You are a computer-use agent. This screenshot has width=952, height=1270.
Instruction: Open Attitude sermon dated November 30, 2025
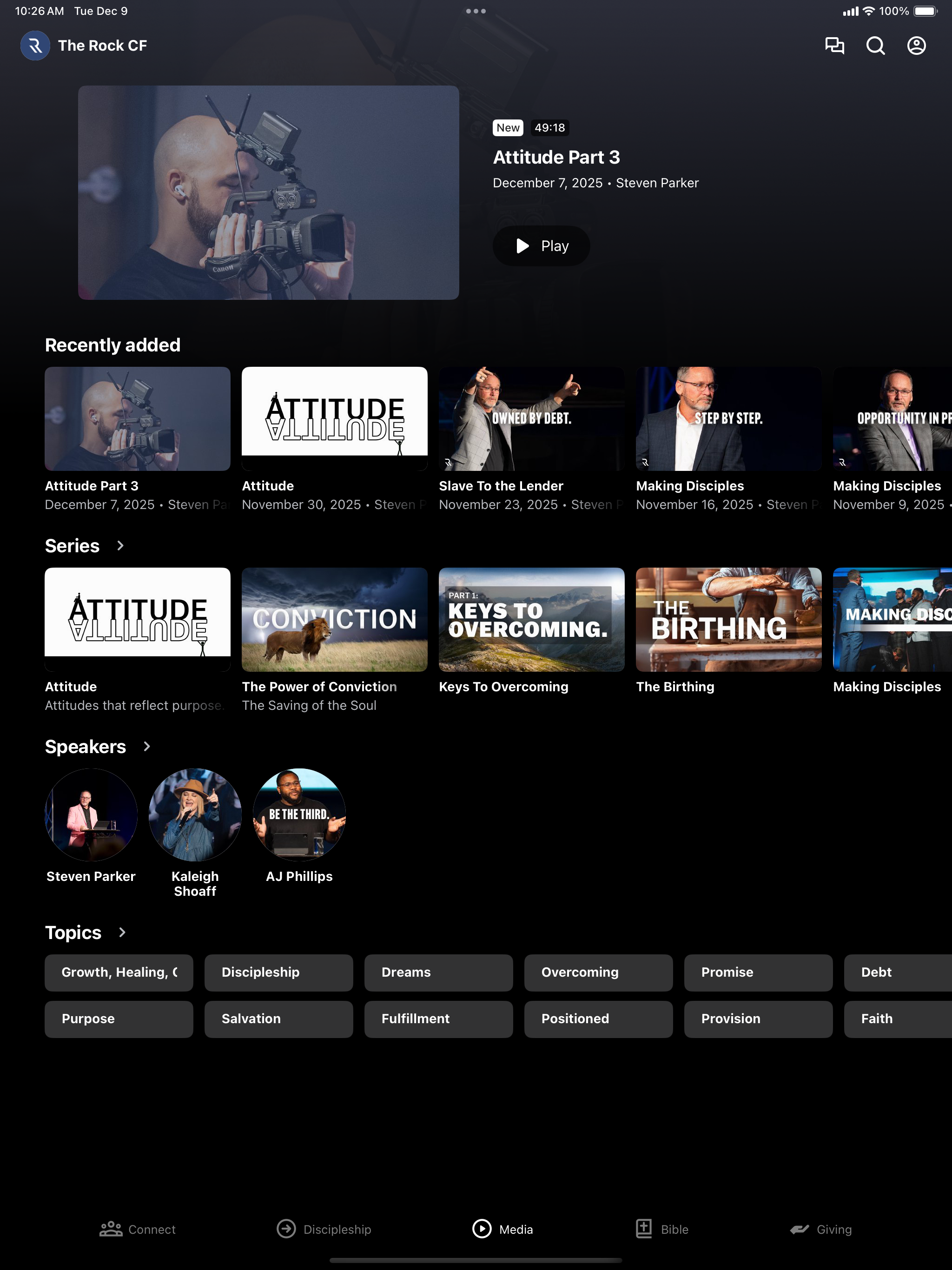[x=335, y=439]
